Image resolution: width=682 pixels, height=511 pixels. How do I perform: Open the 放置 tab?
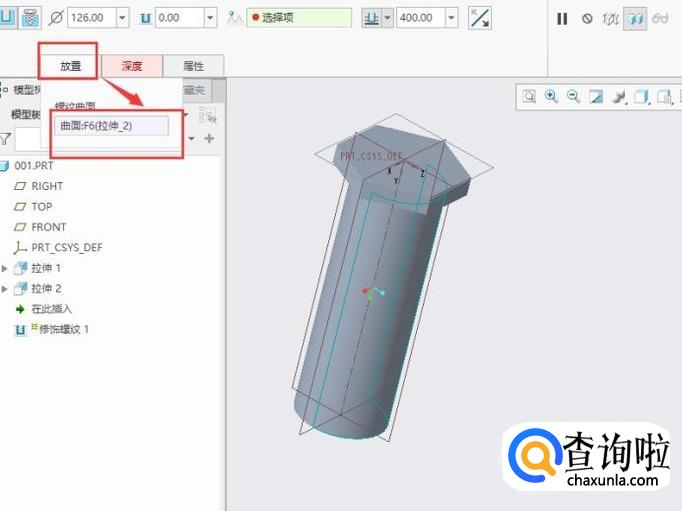(70, 66)
